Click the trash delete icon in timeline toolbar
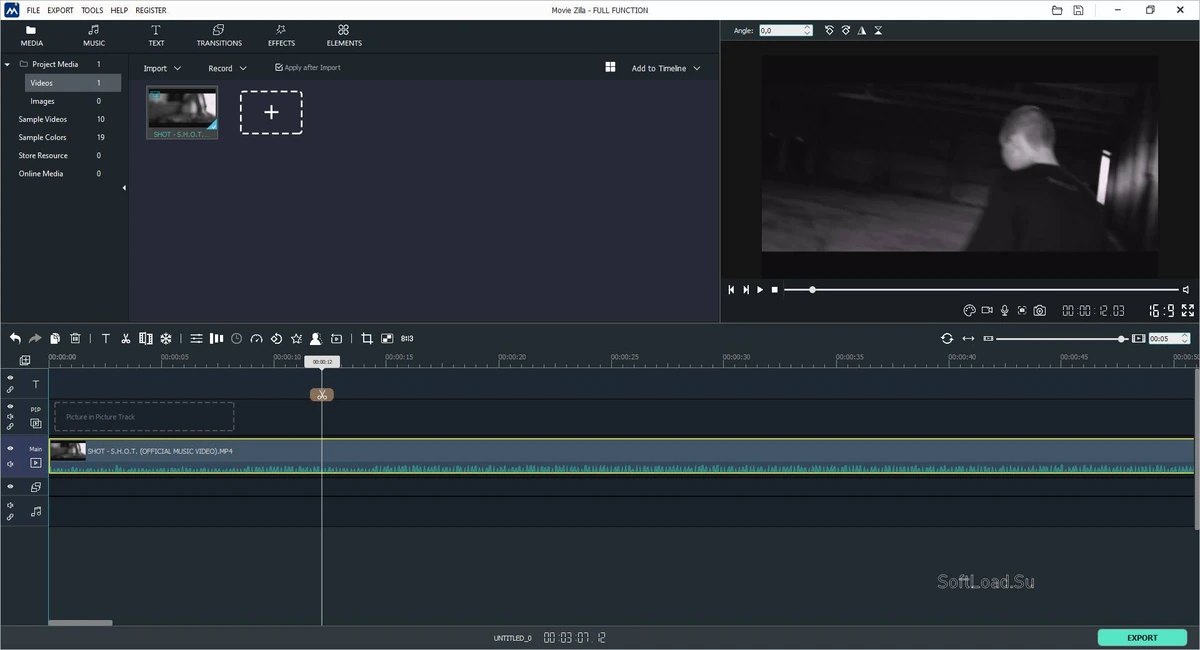Viewport: 1200px width, 650px height. 75,338
